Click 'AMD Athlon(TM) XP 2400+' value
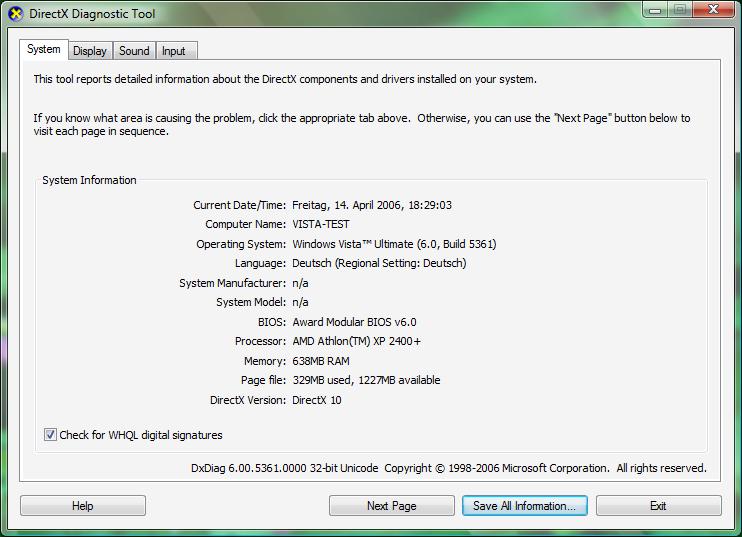This screenshot has width=742, height=537. coord(356,341)
